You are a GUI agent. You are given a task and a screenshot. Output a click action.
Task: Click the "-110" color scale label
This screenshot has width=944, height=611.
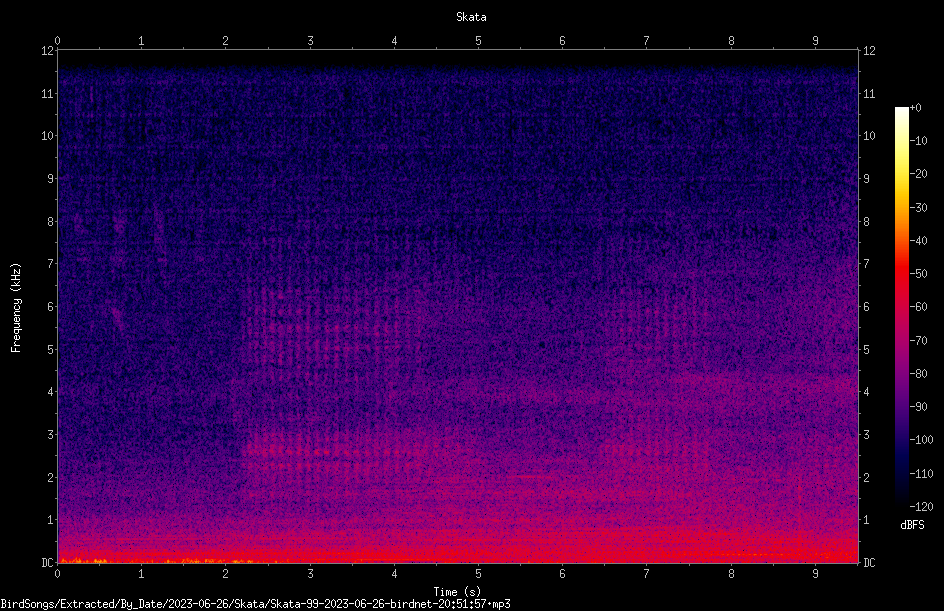[x=921, y=474]
